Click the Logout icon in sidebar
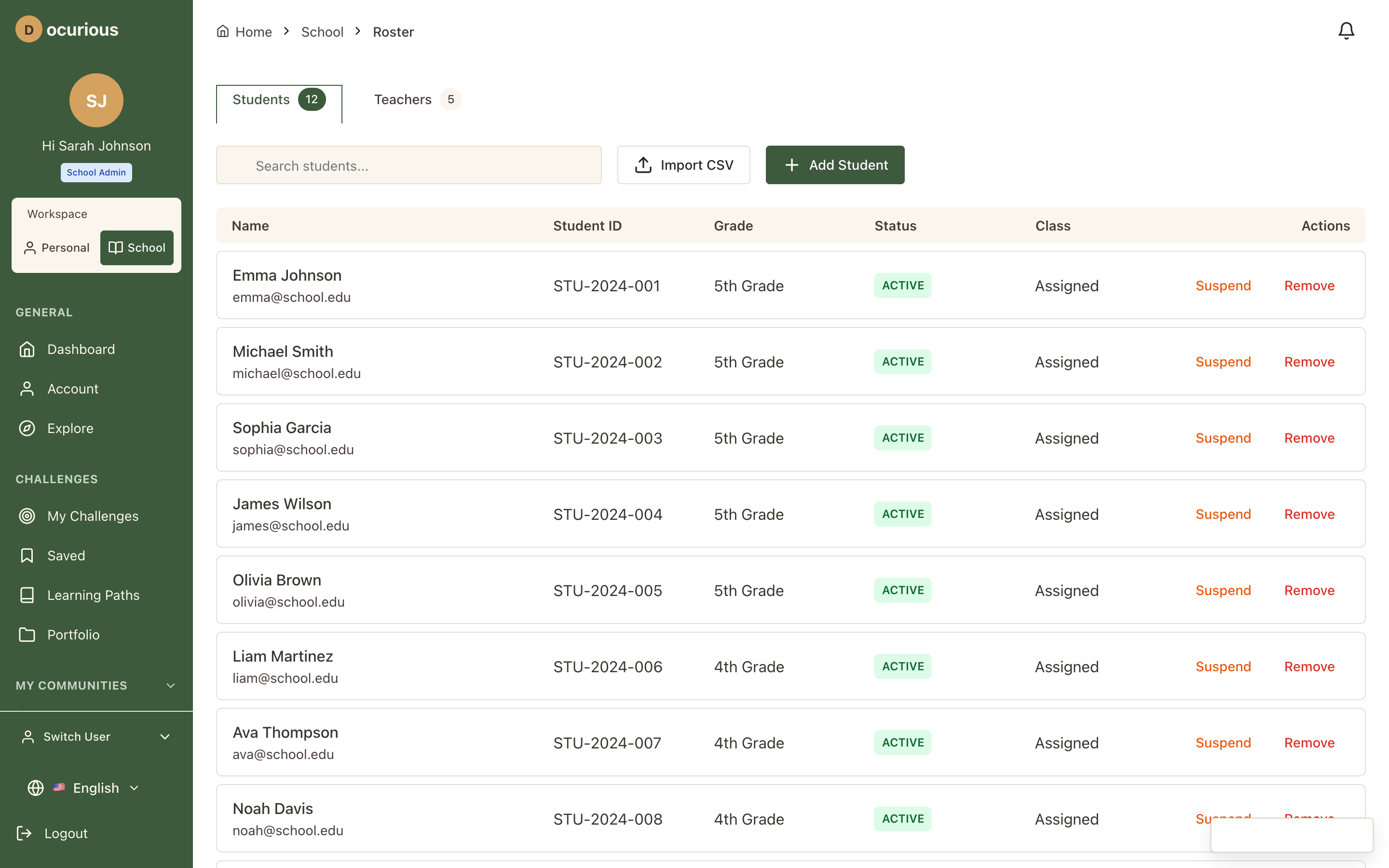Viewport: 1389px width, 868px height. coord(24,833)
